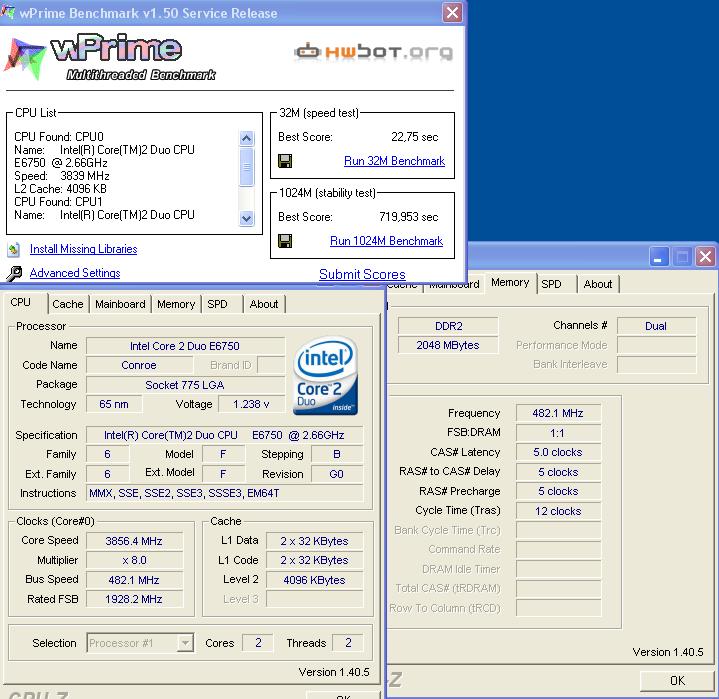The height and width of the screenshot is (699, 719).
Task: Open the Processor #1 selection dropdown
Action: point(185,643)
